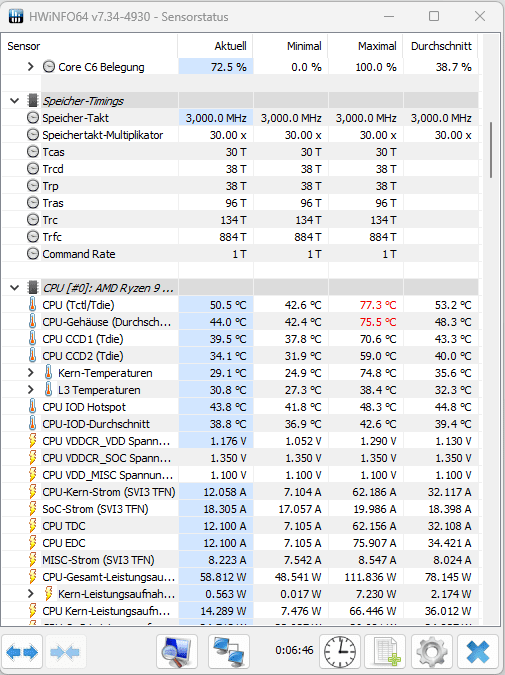Expand the Kern-Temperaturen row
Screen dimensions: 505x675
coord(31,373)
